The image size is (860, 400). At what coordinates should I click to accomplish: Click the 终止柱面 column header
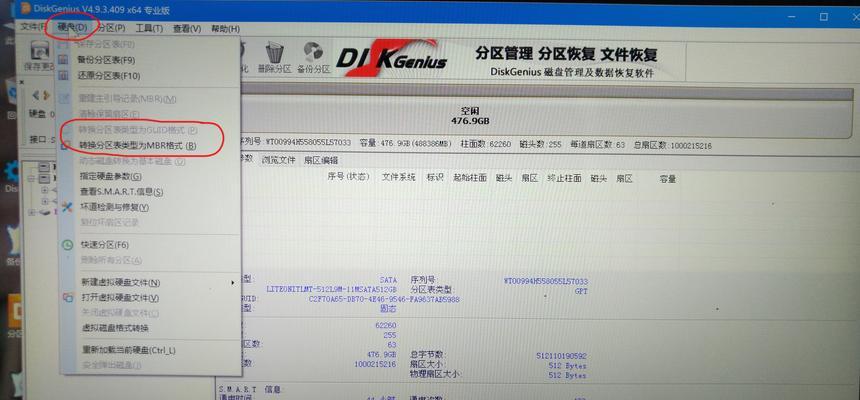coord(564,178)
